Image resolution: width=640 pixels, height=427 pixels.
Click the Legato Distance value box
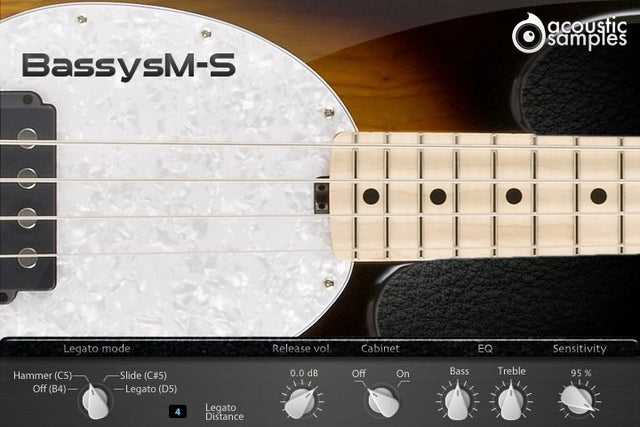(178, 410)
